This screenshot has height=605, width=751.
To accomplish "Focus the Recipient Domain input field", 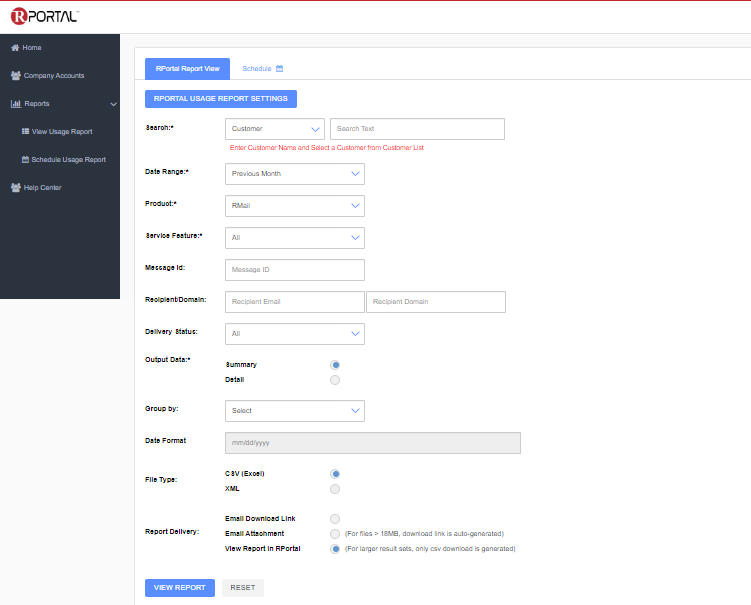I will click(x=436, y=302).
